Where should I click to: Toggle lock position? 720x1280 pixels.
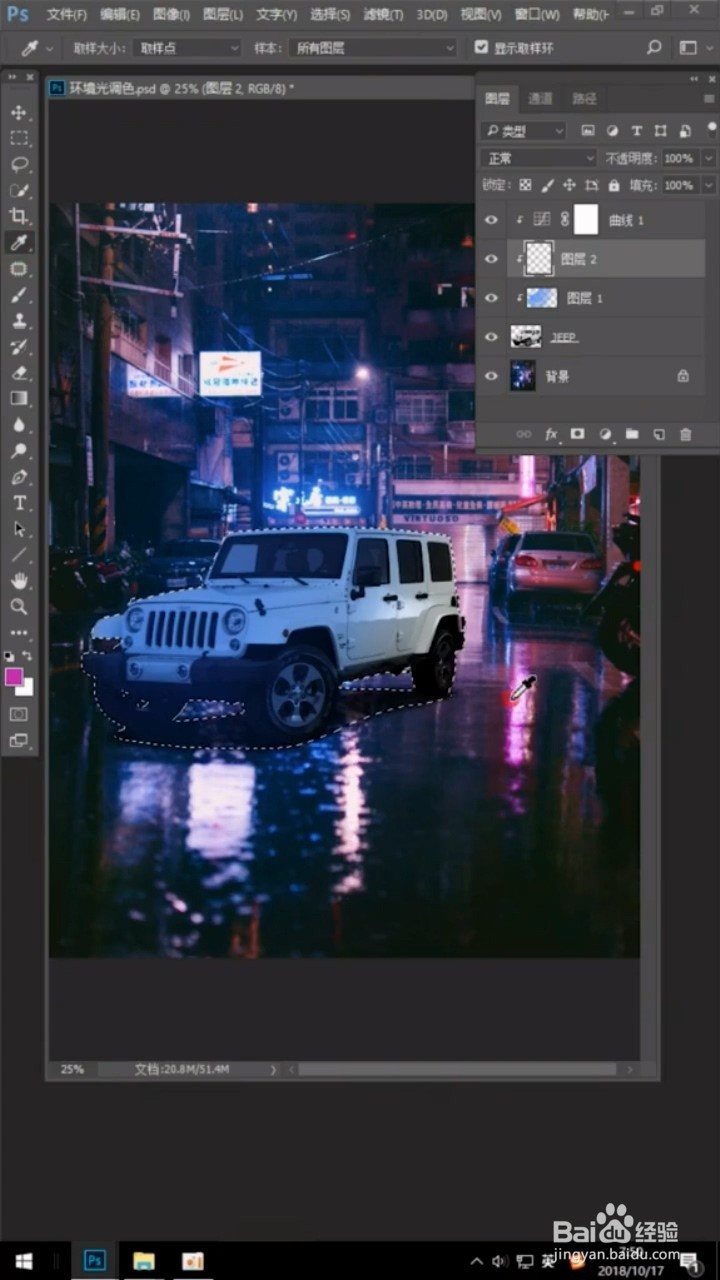tap(569, 185)
